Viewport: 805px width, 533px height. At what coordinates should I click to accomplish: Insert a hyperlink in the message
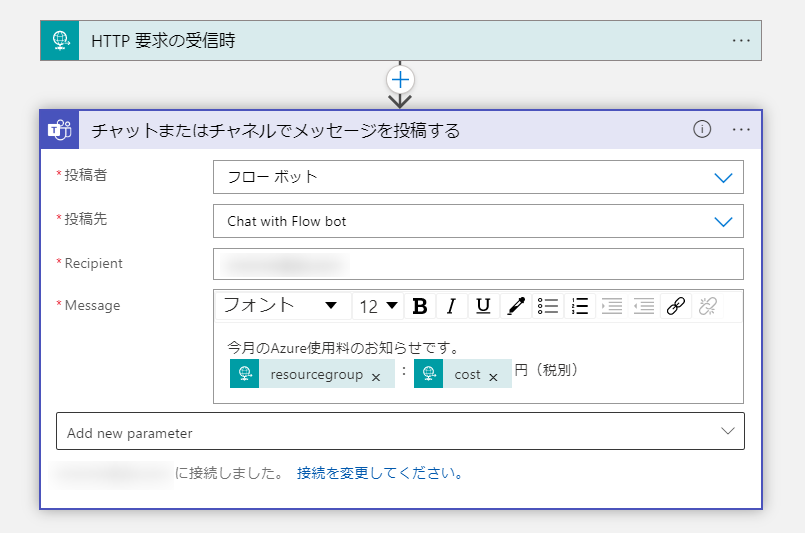click(x=676, y=306)
